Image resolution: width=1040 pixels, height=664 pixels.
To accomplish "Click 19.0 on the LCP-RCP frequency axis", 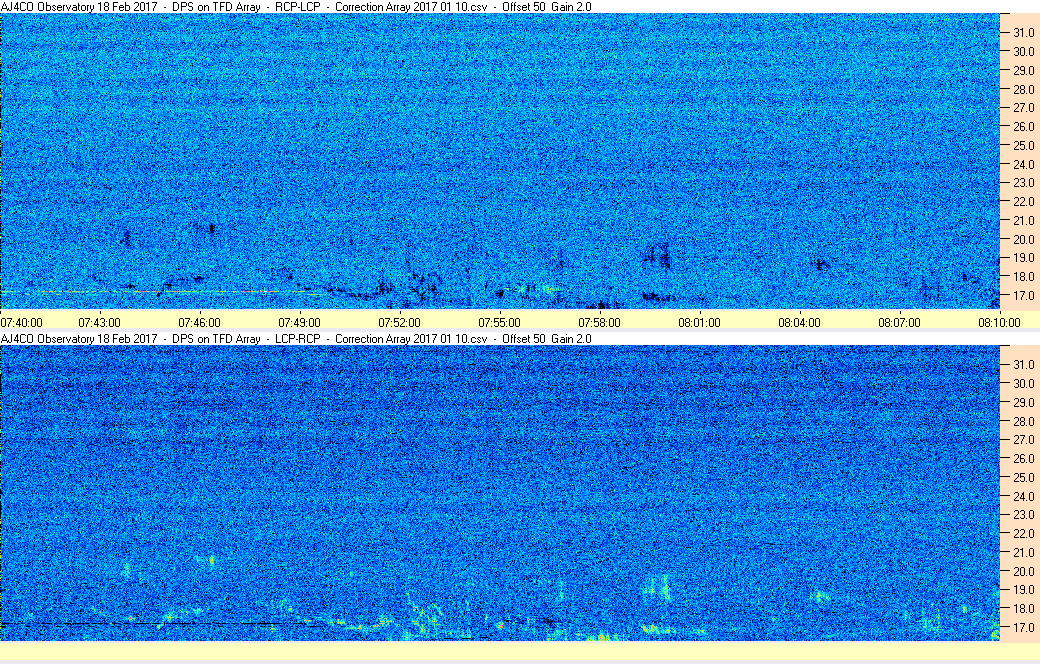I will [x=1023, y=590].
